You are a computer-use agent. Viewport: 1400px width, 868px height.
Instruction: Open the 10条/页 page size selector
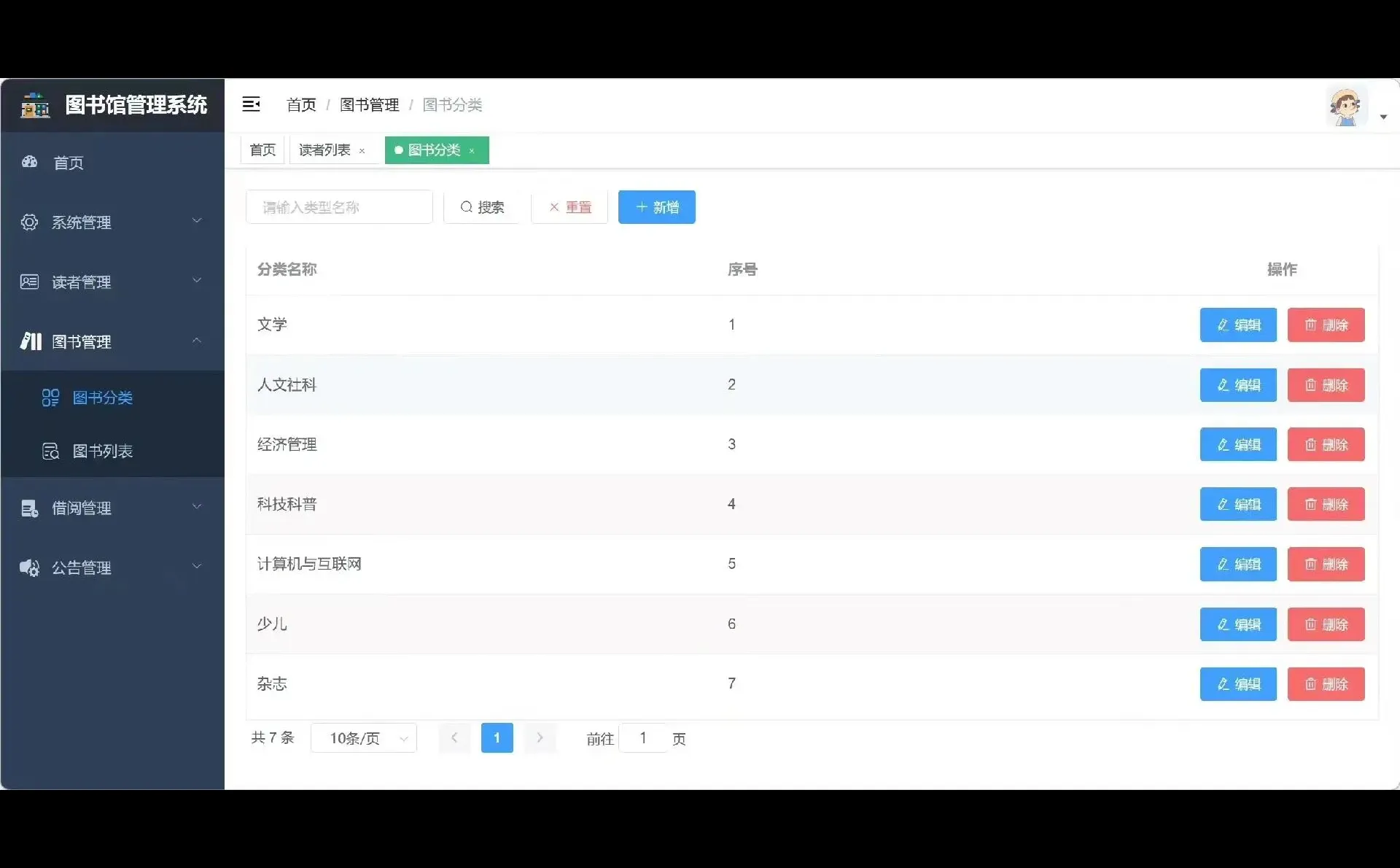(x=364, y=737)
